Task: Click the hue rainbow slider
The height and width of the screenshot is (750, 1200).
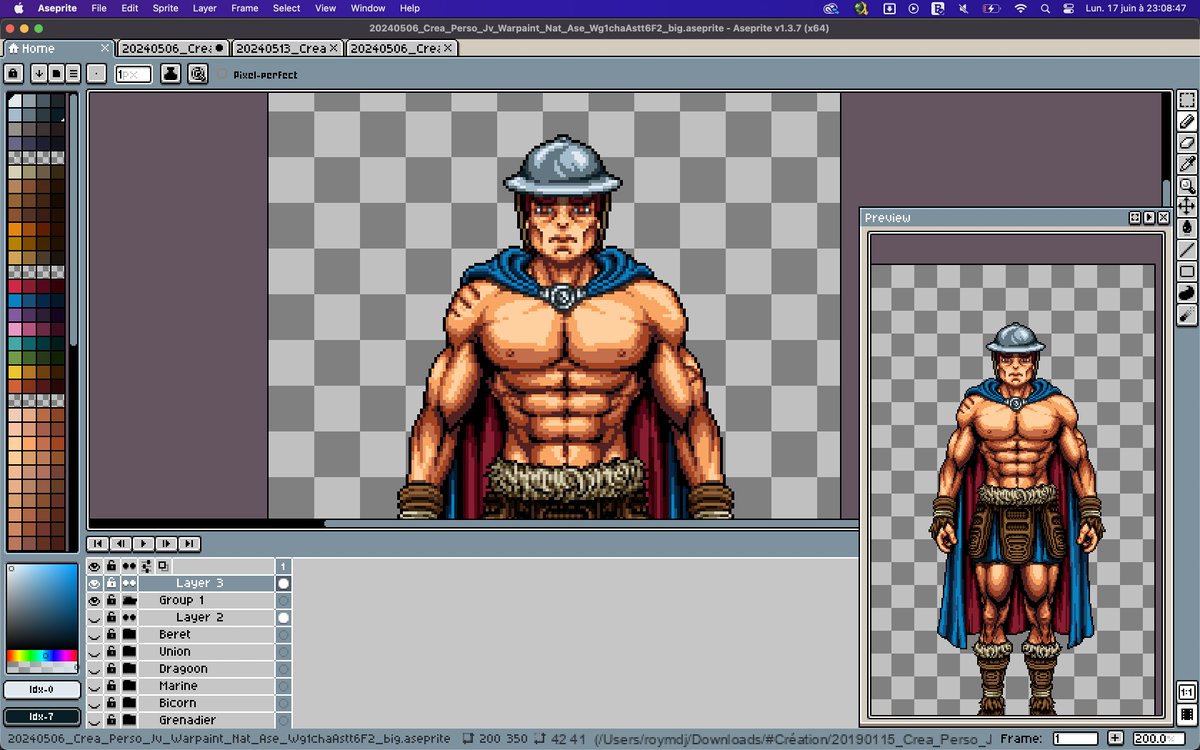Action: [41, 657]
